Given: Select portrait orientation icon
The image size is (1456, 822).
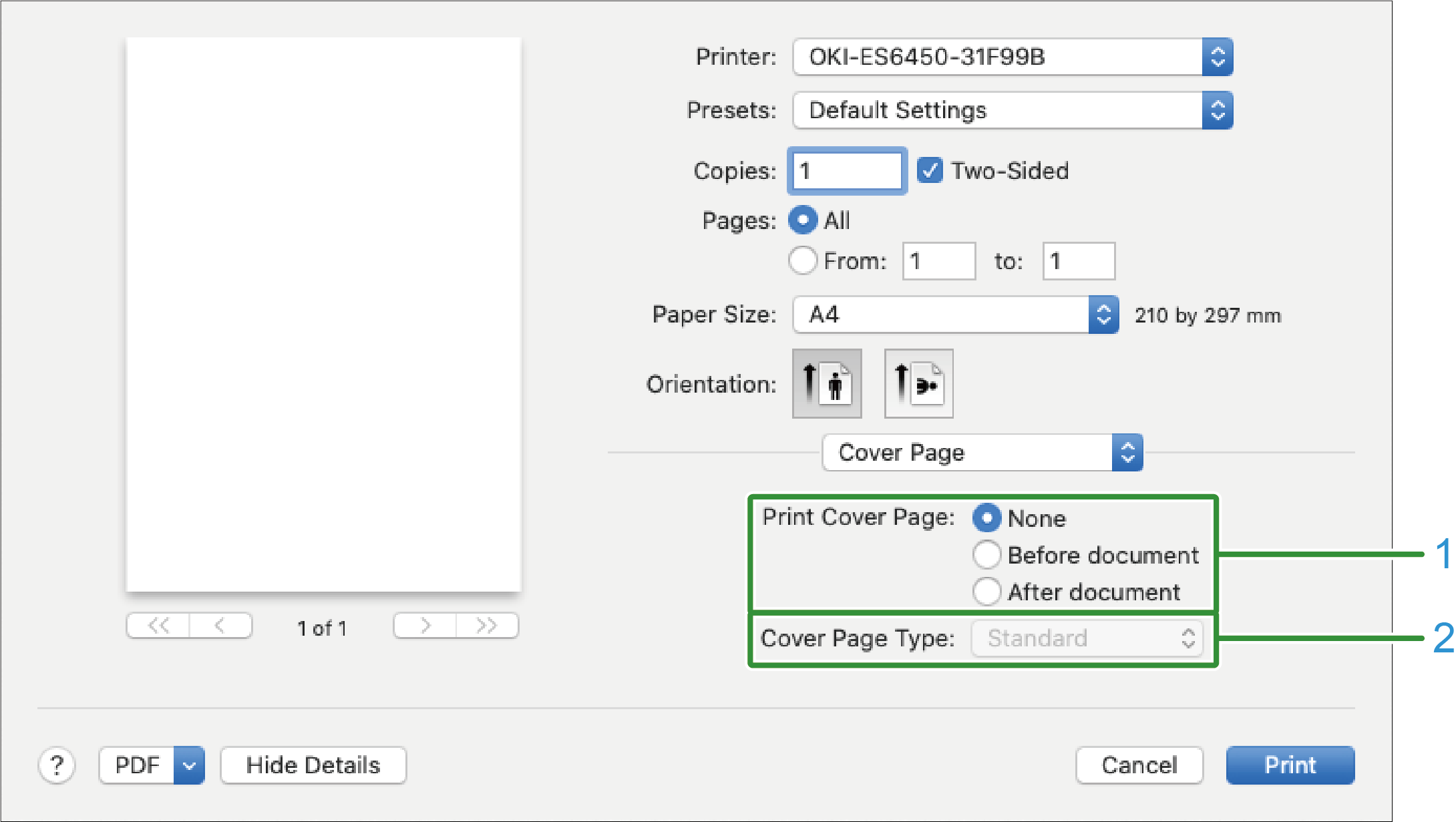Looking at the screenshot, I should [x=827, y=384].
